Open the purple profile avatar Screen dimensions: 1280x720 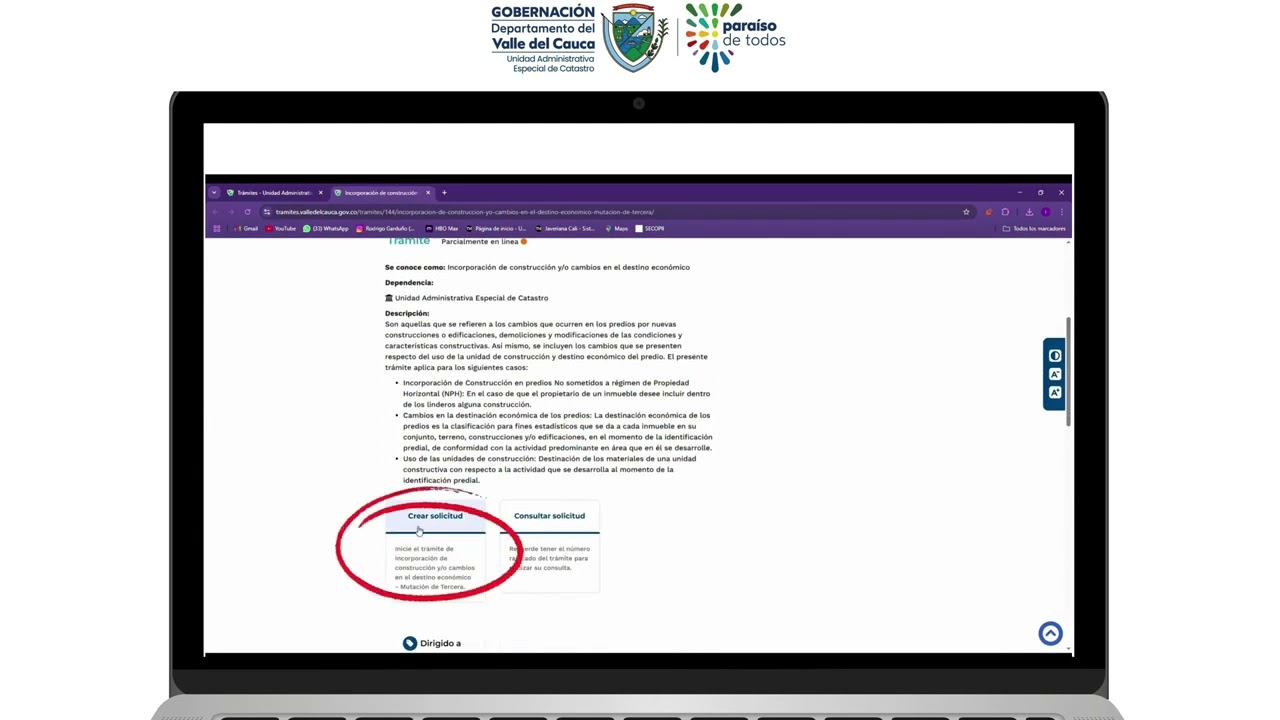coord(1046,212)
